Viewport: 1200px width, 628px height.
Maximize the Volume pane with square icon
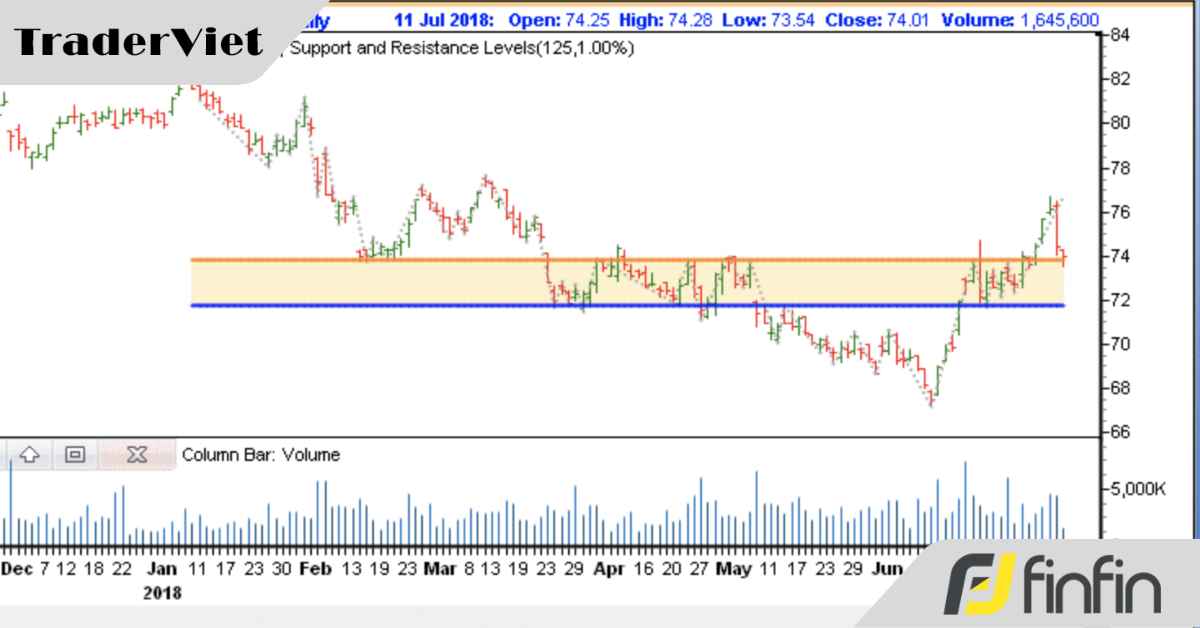point(75,455)
